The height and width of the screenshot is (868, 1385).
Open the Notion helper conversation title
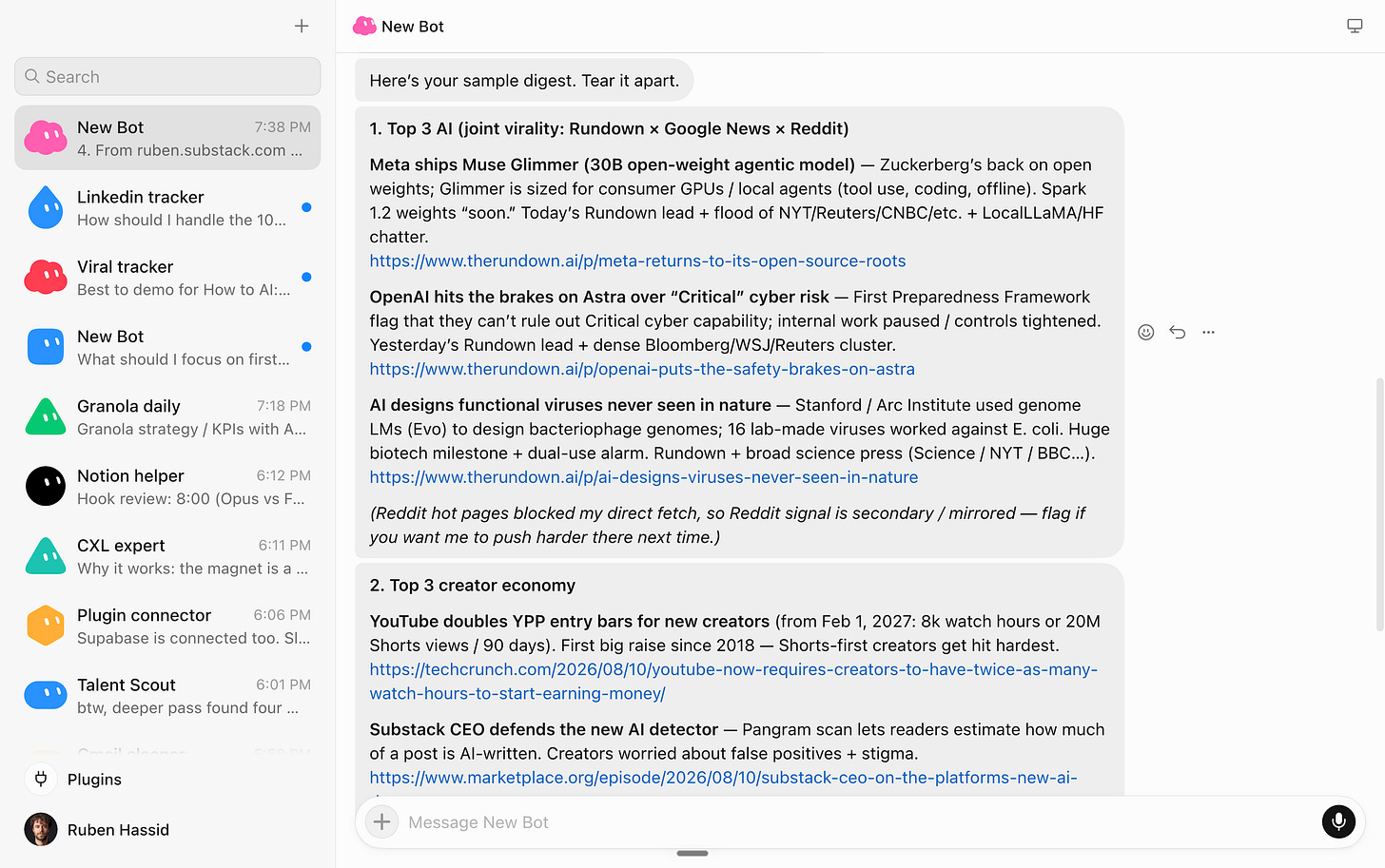[130, 475]
